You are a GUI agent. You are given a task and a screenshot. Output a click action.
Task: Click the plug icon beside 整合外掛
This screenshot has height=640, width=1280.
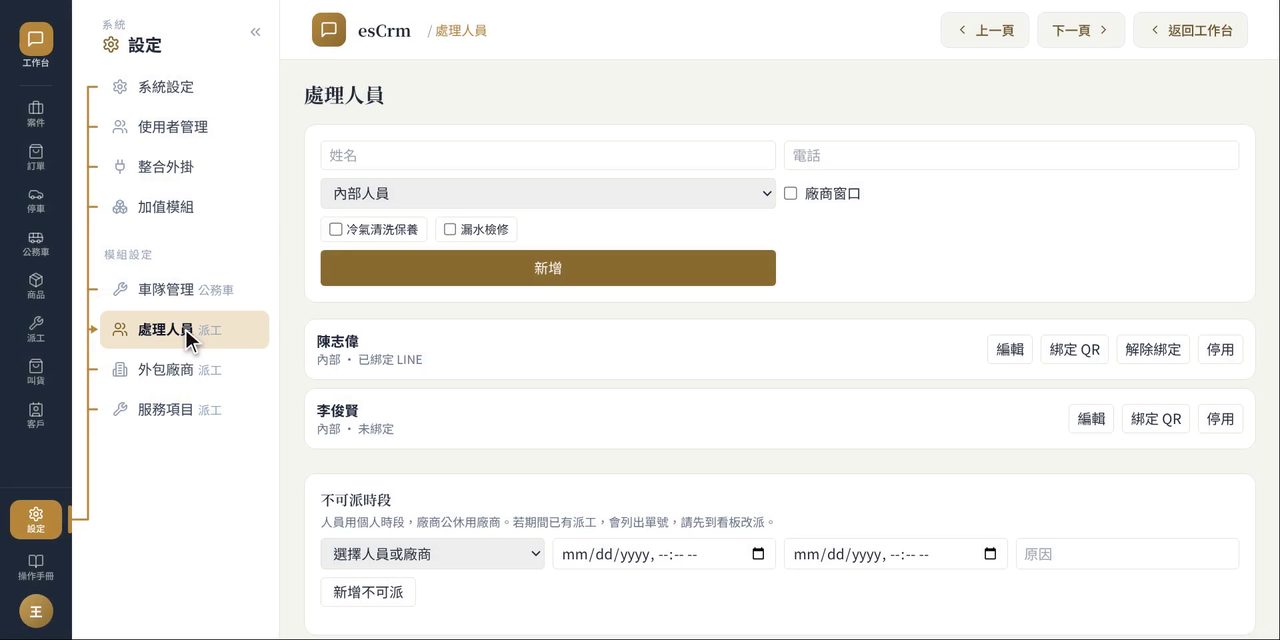tap(120, 167)
